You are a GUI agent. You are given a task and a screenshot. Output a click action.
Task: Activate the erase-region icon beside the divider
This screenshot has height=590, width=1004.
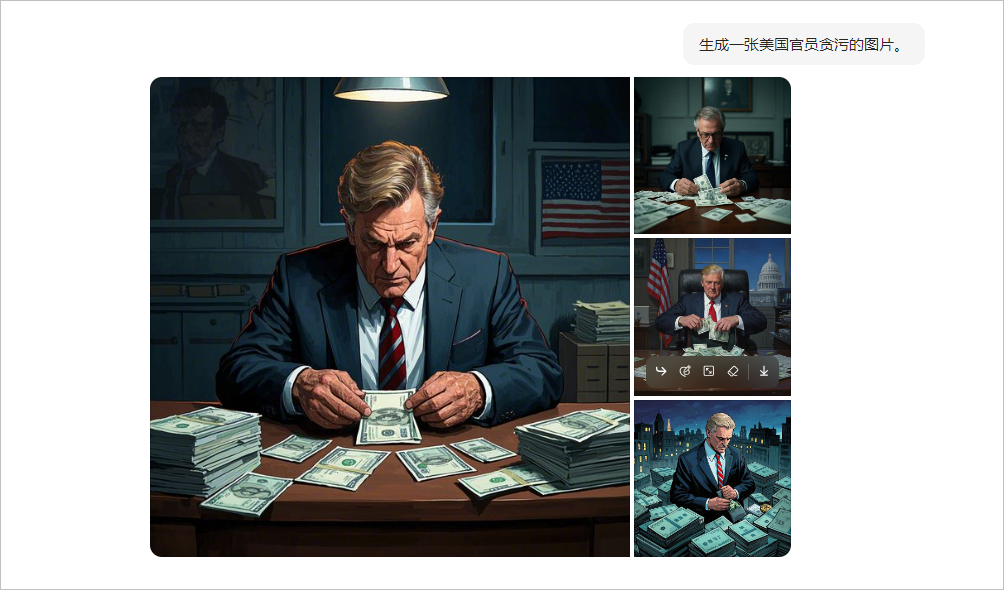pyautogui.click(x=733, y=371)
